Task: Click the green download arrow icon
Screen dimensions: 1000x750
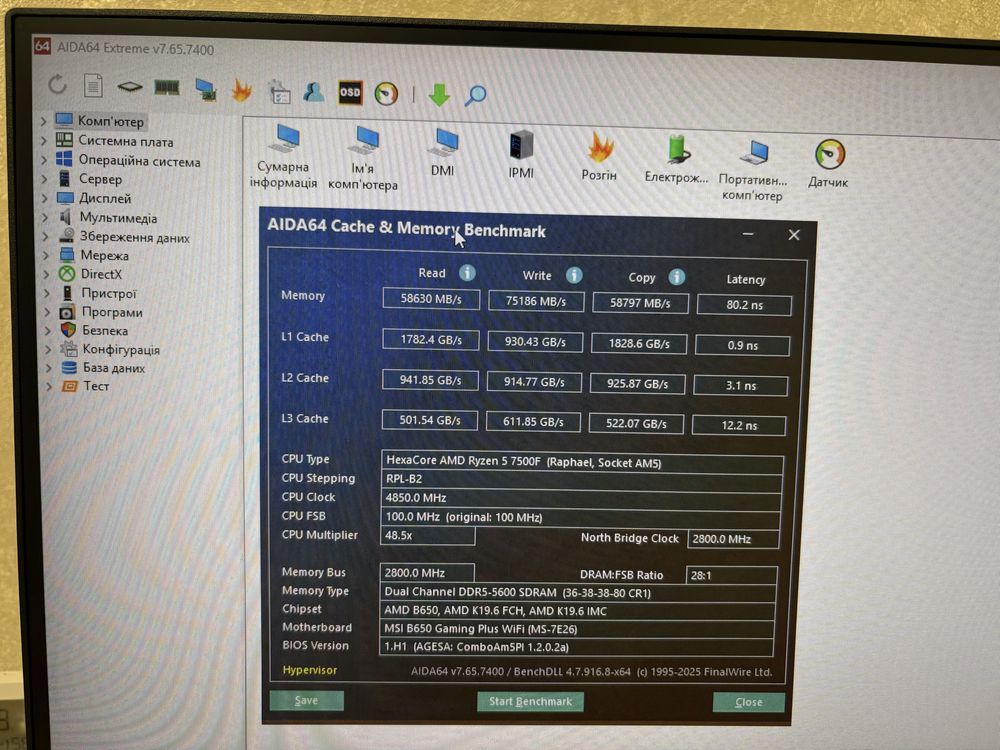Action: coord(439,96)
